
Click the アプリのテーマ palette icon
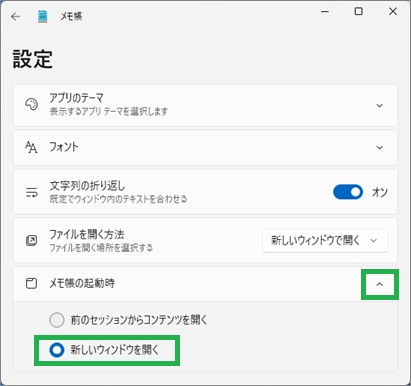31,104
